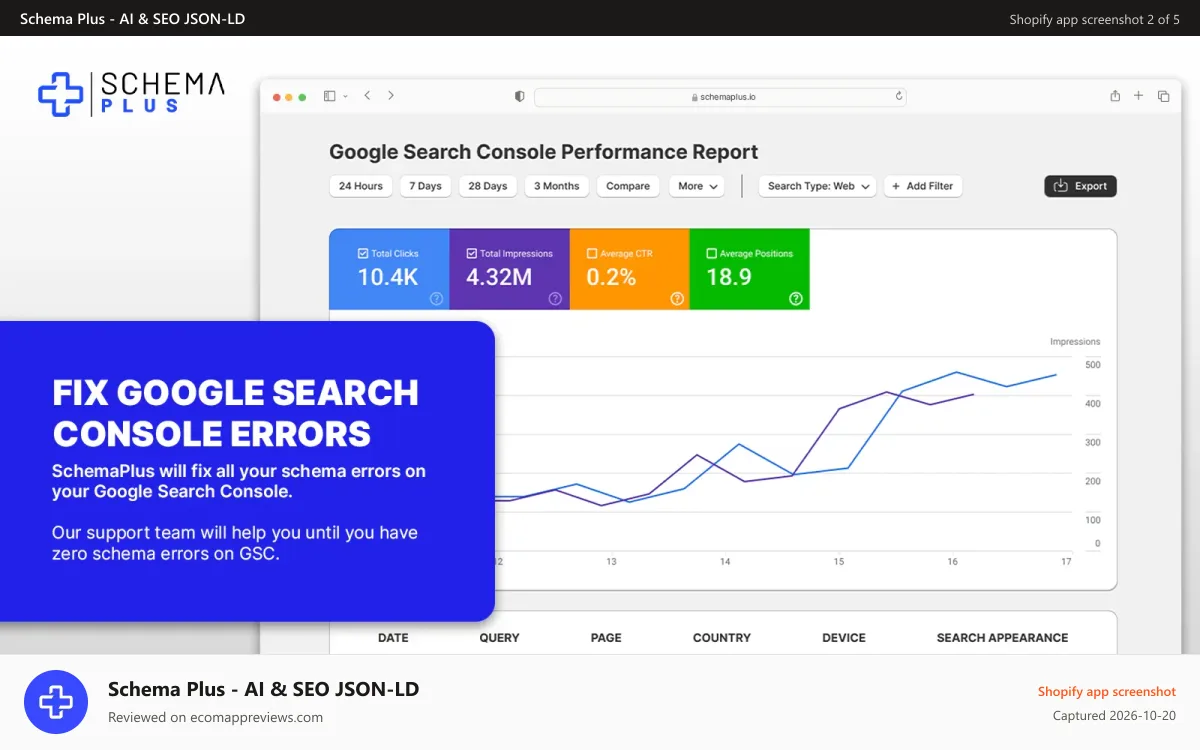Open the sidebar options chevron next to sidebar icon

point(345,97)
